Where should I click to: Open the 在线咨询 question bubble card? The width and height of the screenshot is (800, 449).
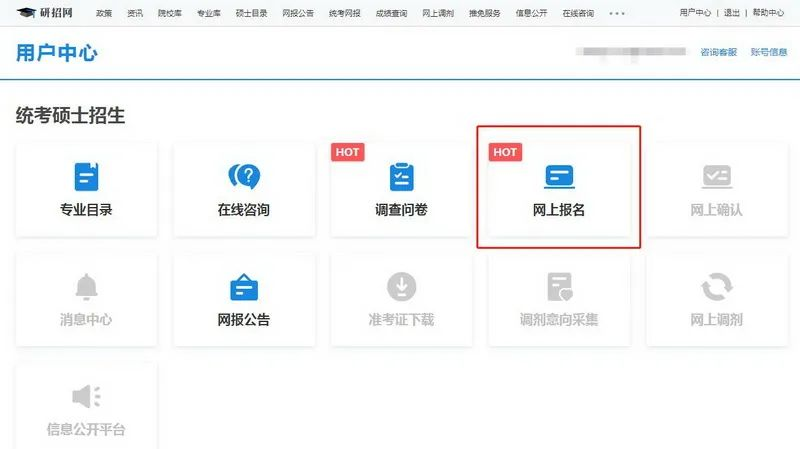point(244,190)
